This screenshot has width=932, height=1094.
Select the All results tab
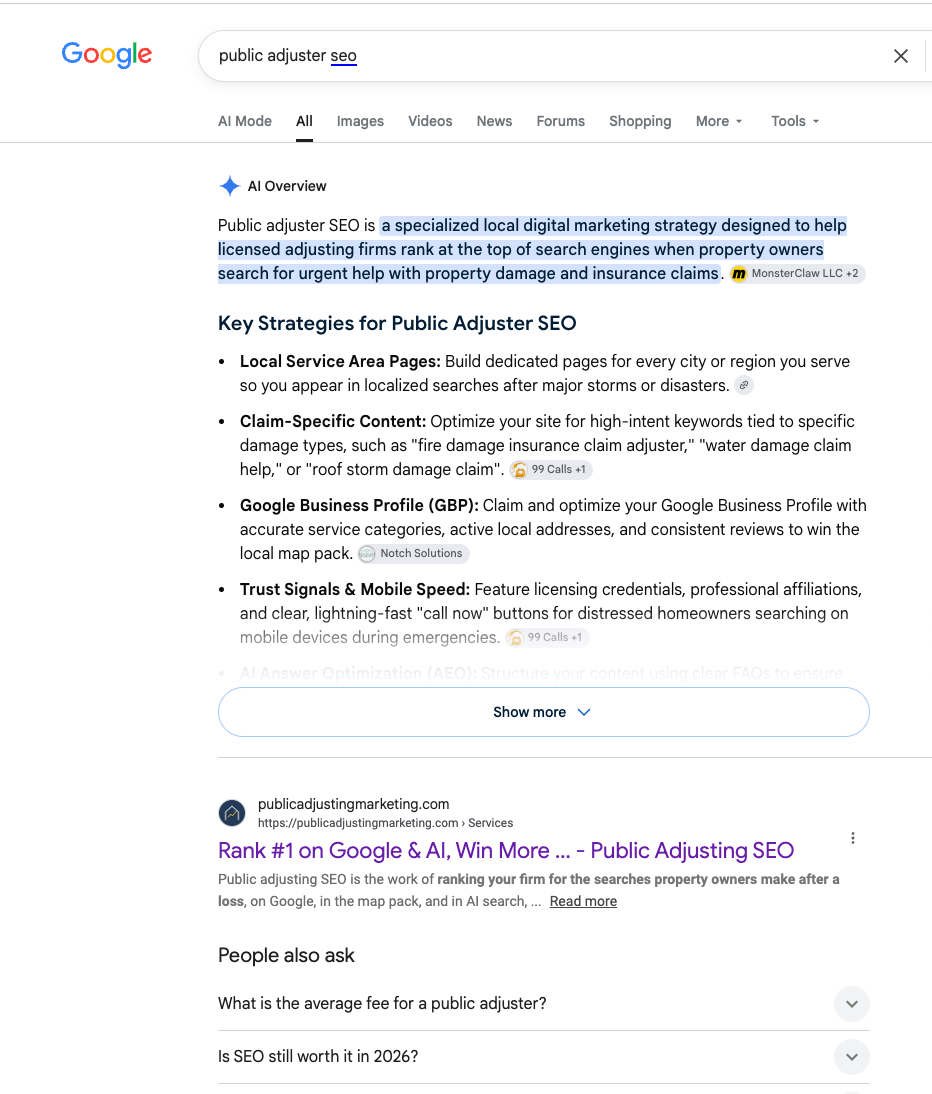tap(304, 121)
